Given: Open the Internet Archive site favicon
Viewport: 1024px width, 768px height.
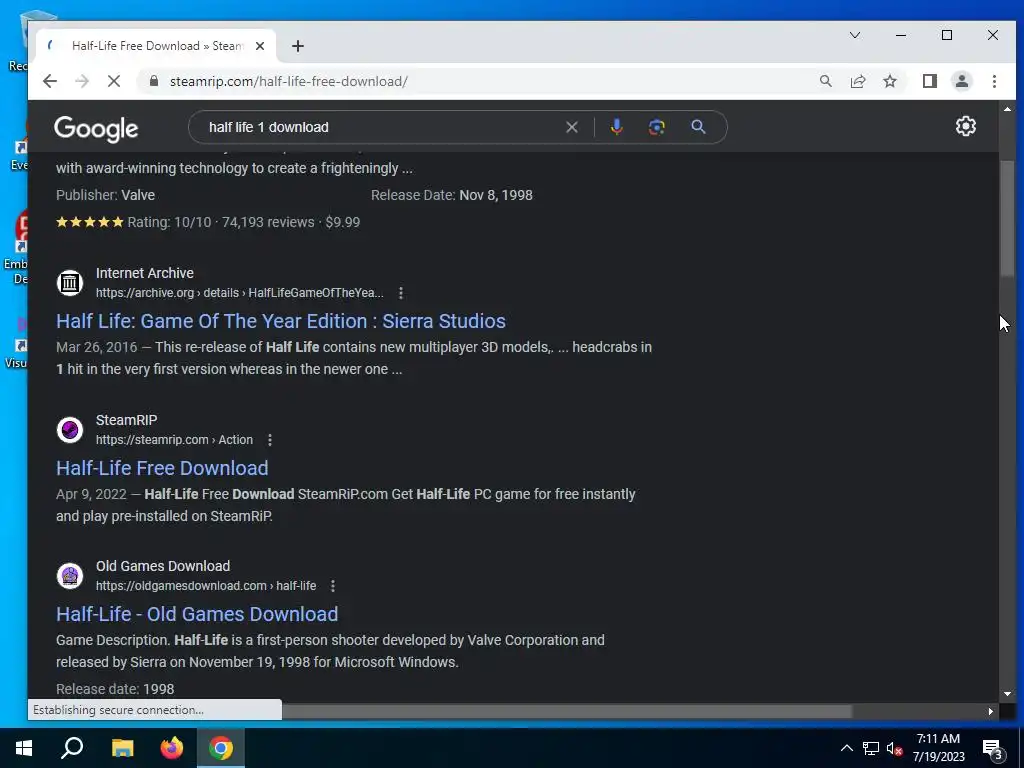Looking at the screenshot, I should click(70, 283).
